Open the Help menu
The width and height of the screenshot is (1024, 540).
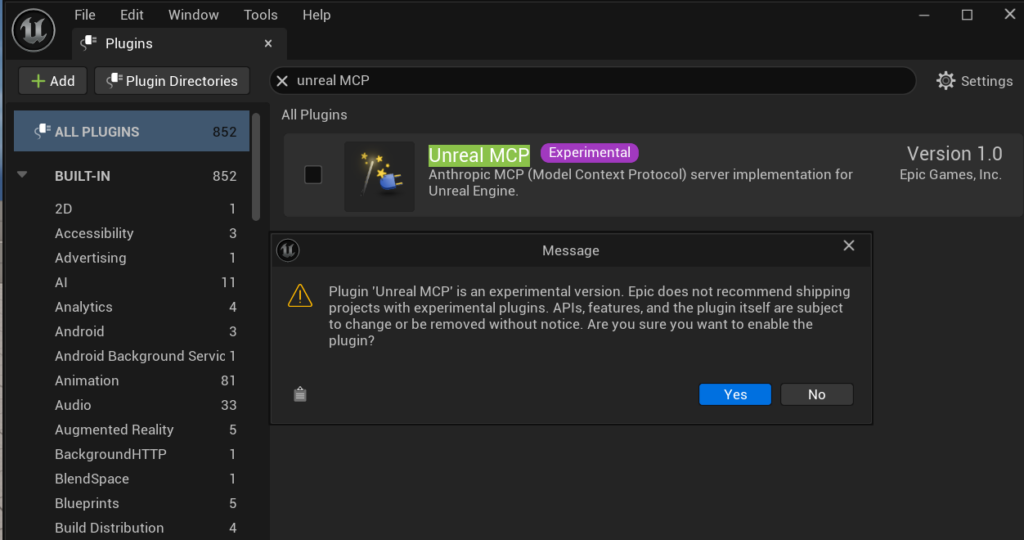coord(316,14)
